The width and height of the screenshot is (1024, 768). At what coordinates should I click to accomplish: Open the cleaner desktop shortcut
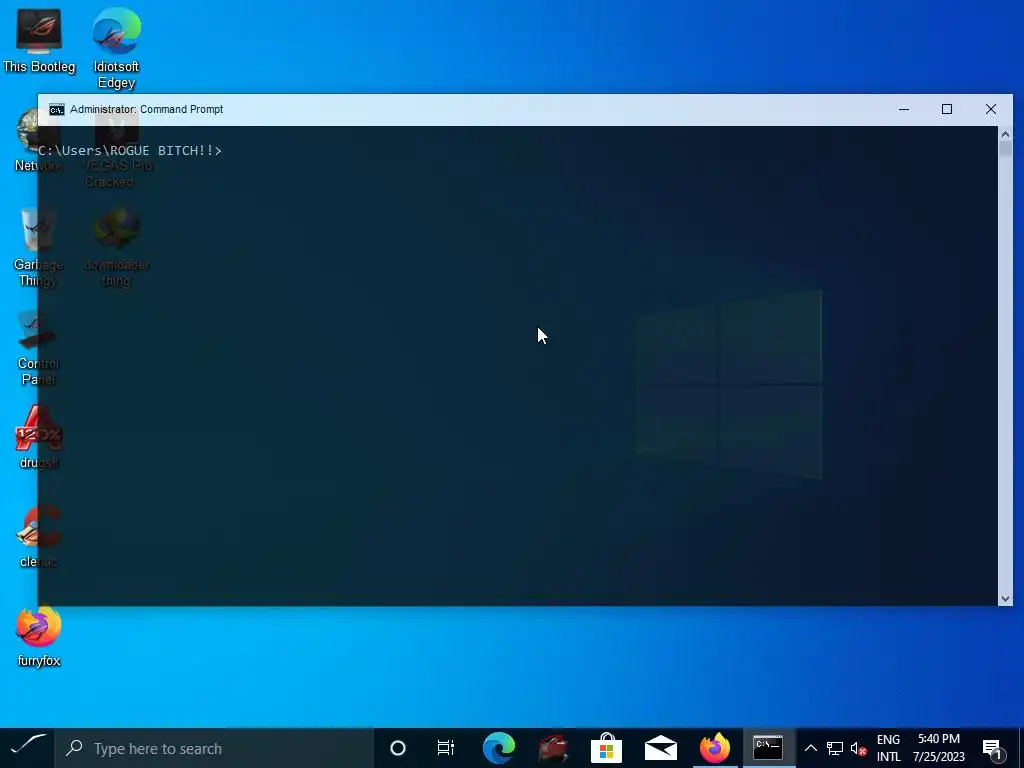tap(39, 537)
